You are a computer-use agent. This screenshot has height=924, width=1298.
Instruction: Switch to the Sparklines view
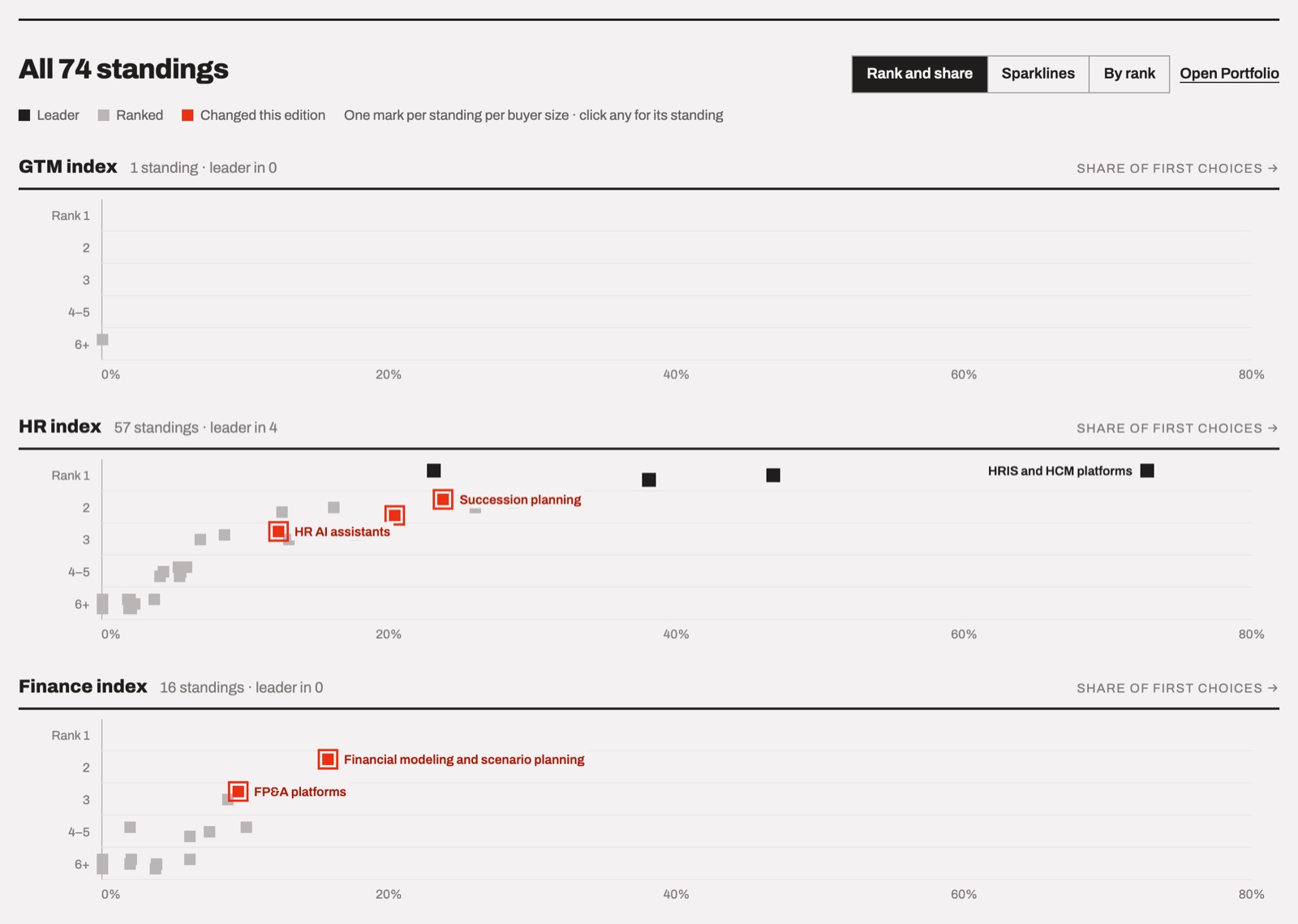click(x=1038, y=74)
